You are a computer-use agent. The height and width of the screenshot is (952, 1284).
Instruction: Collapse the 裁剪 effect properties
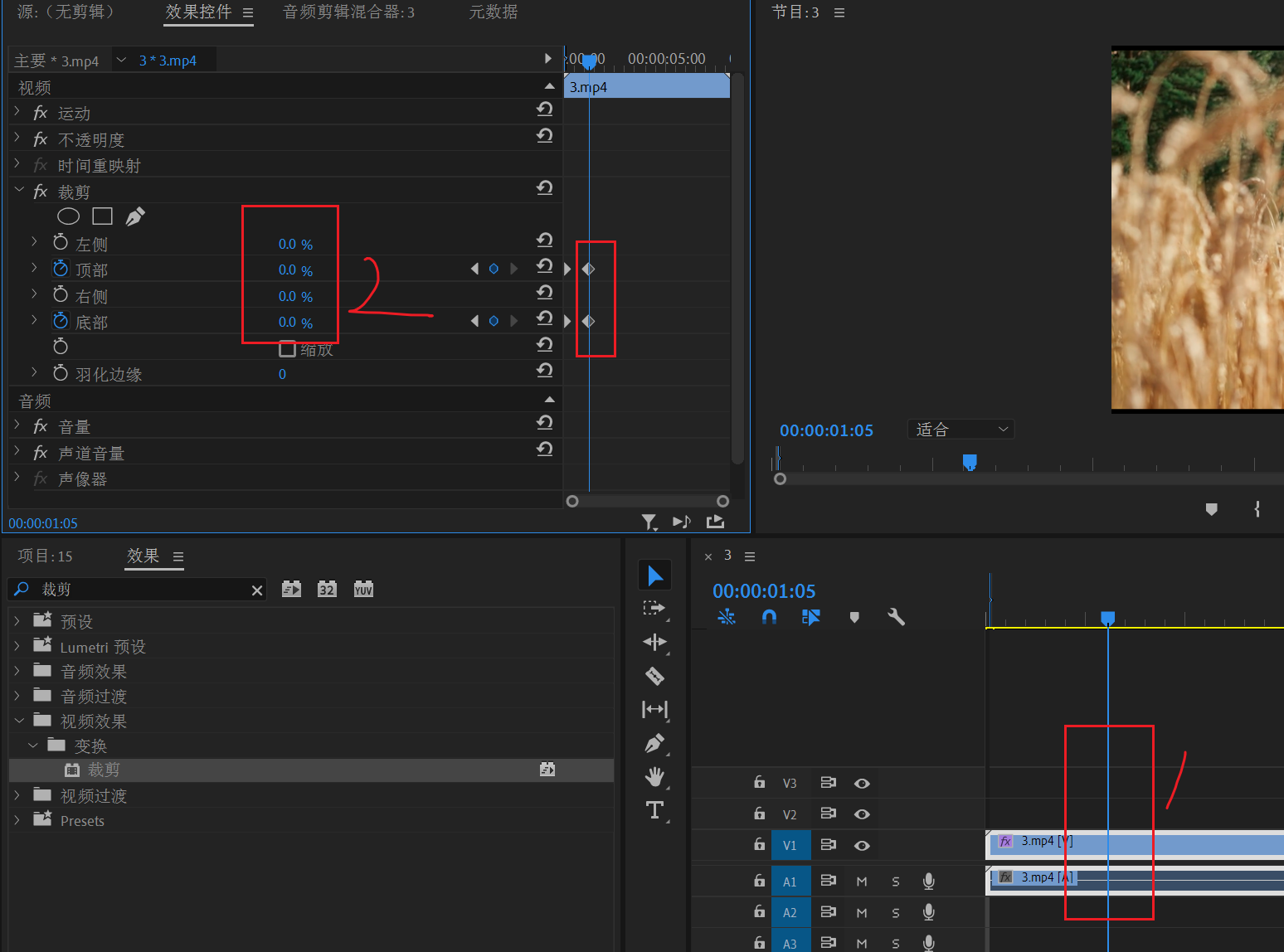[18, 190]
